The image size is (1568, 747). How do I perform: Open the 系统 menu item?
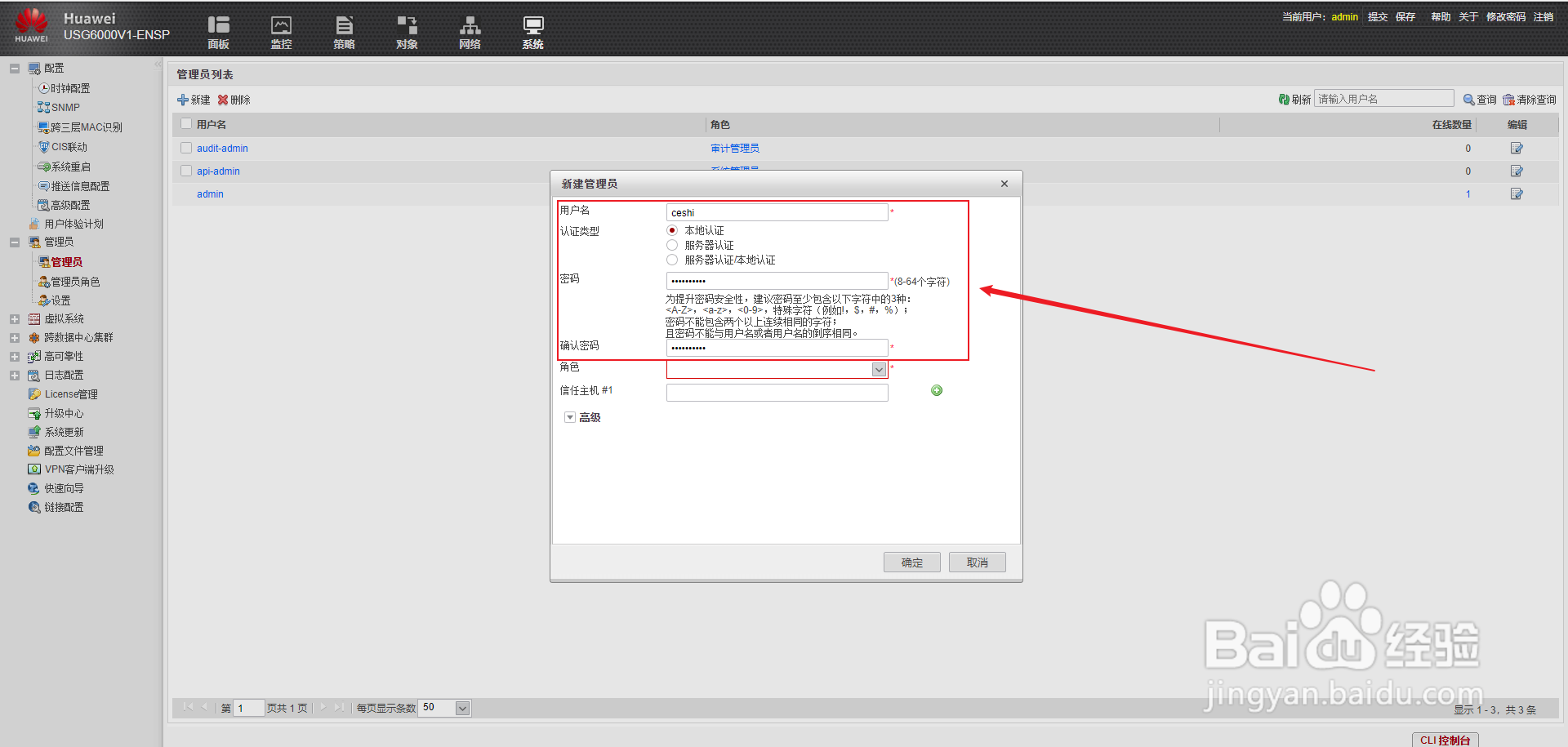coord(532,31)
